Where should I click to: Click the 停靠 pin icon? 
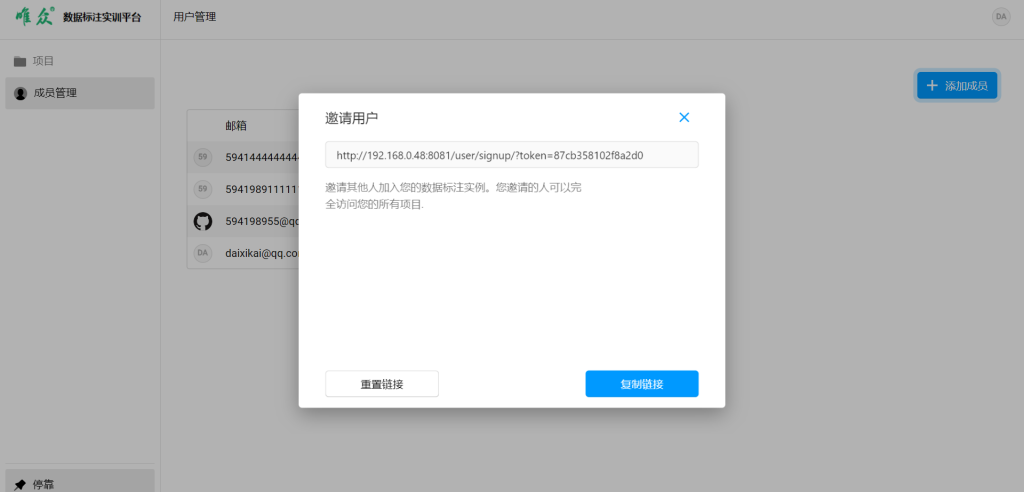20,484
